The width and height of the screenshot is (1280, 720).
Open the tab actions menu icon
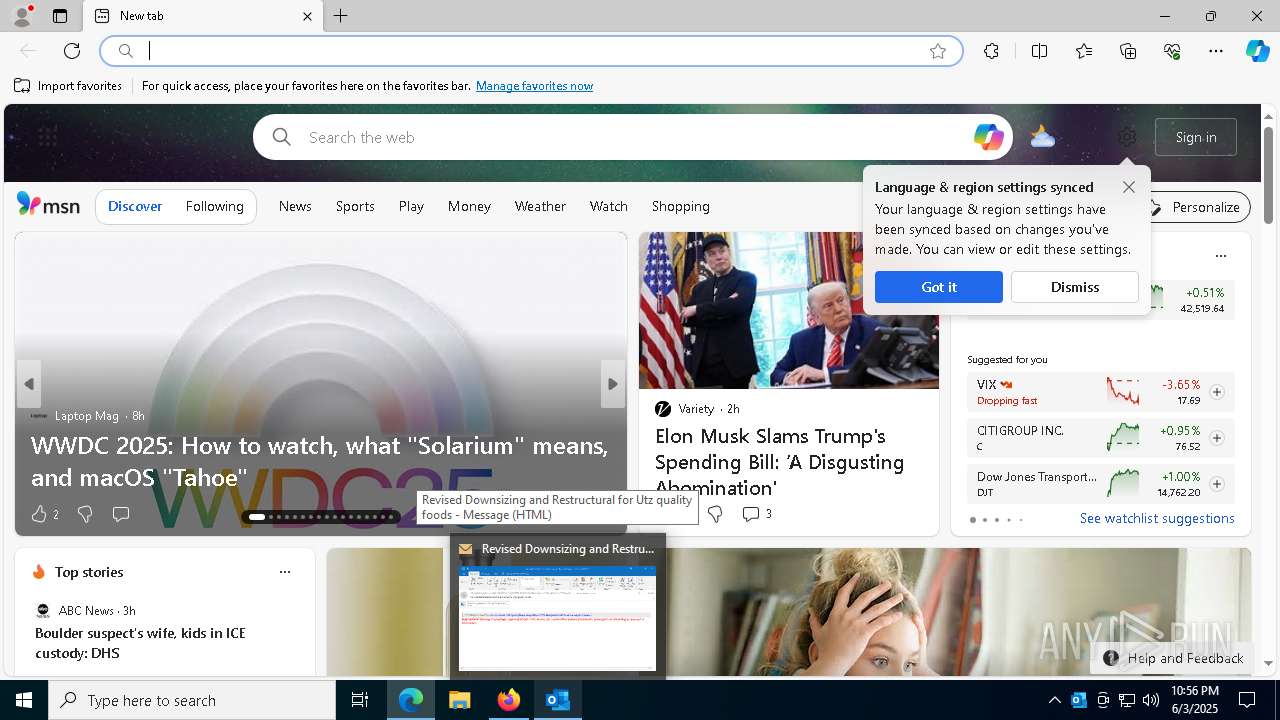click(x=60, y=16)
